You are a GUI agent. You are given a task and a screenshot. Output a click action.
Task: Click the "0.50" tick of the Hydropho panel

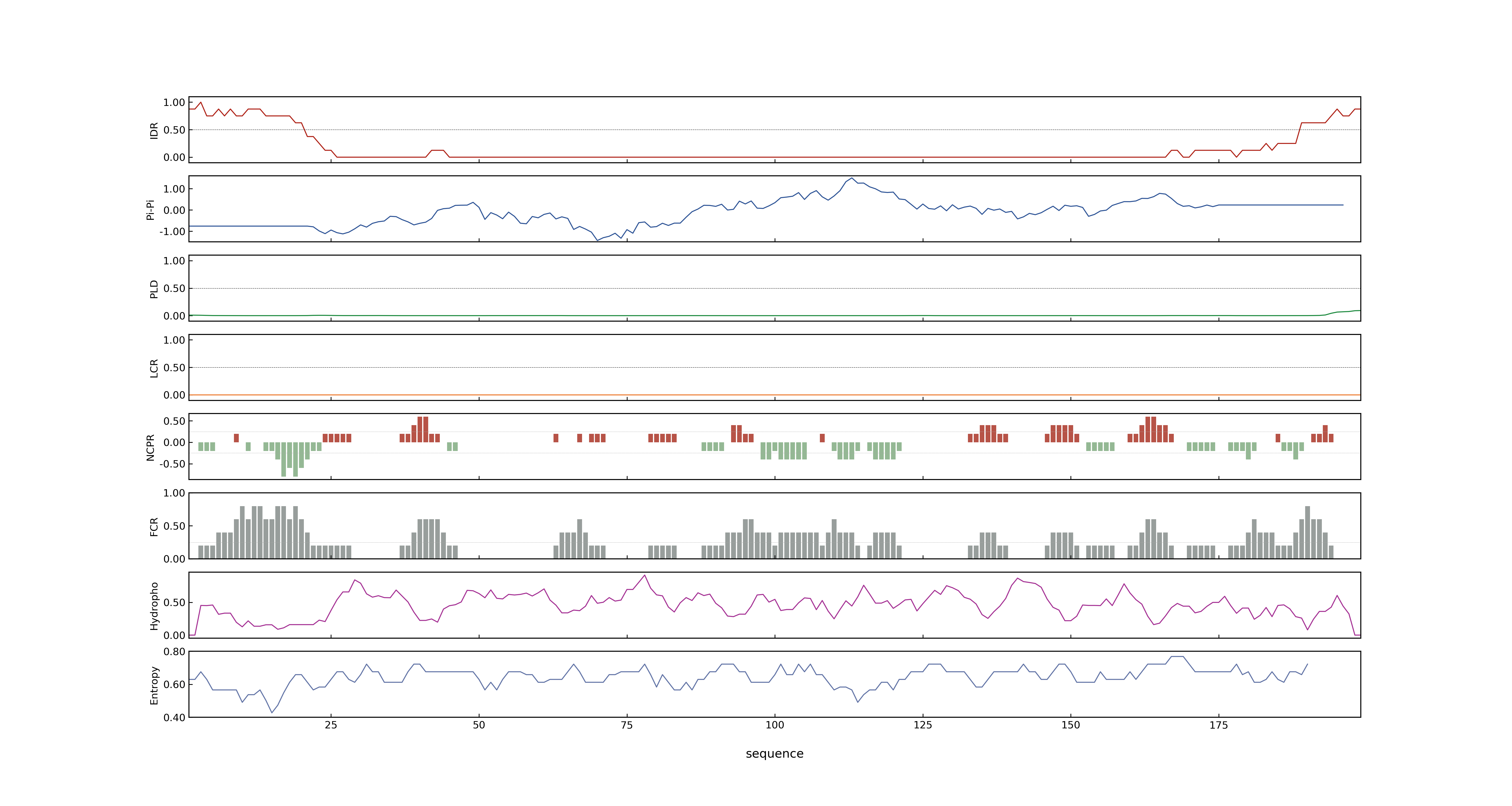tap(174, 602)
